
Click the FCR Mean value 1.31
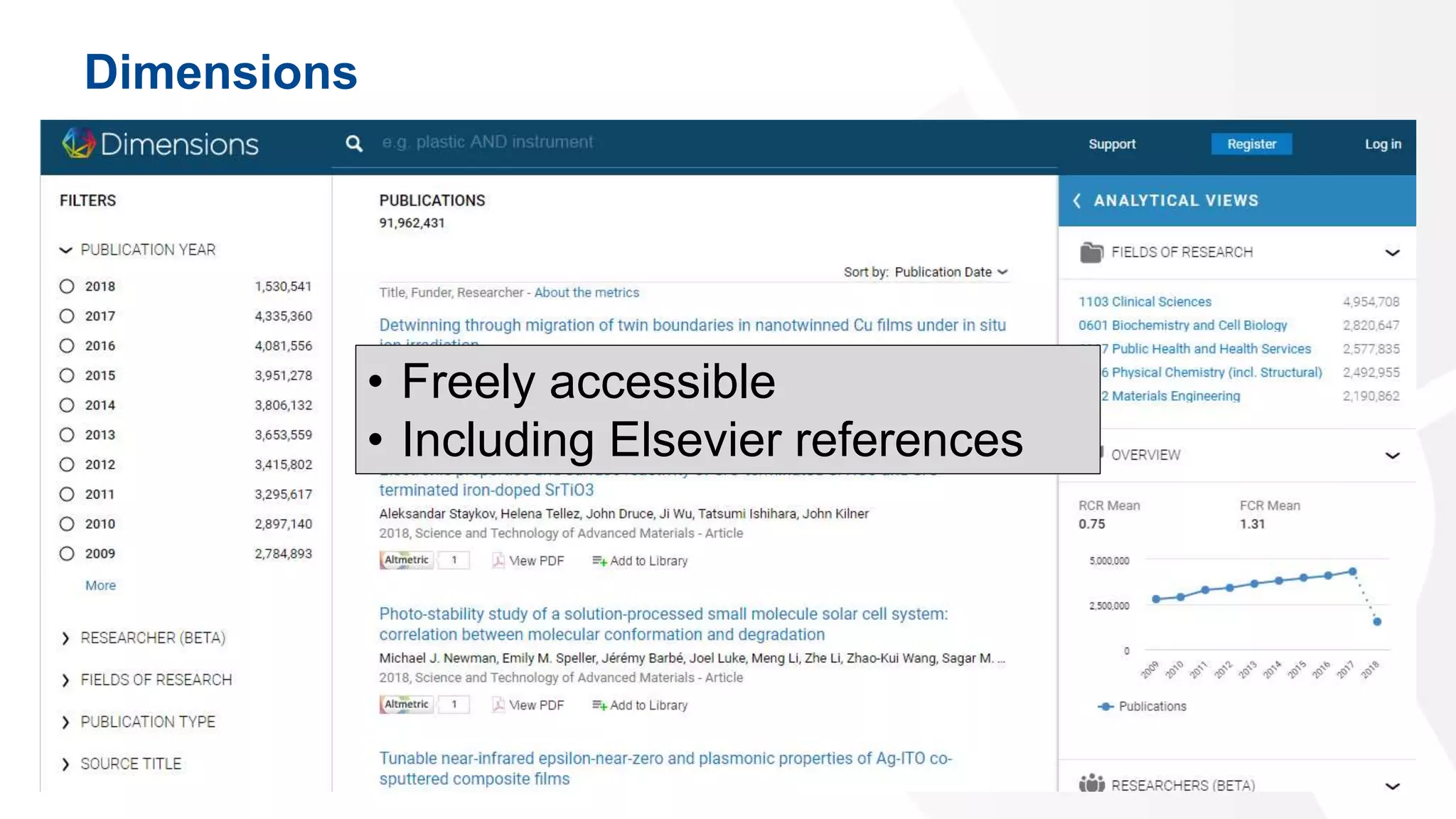point(1252,524)
